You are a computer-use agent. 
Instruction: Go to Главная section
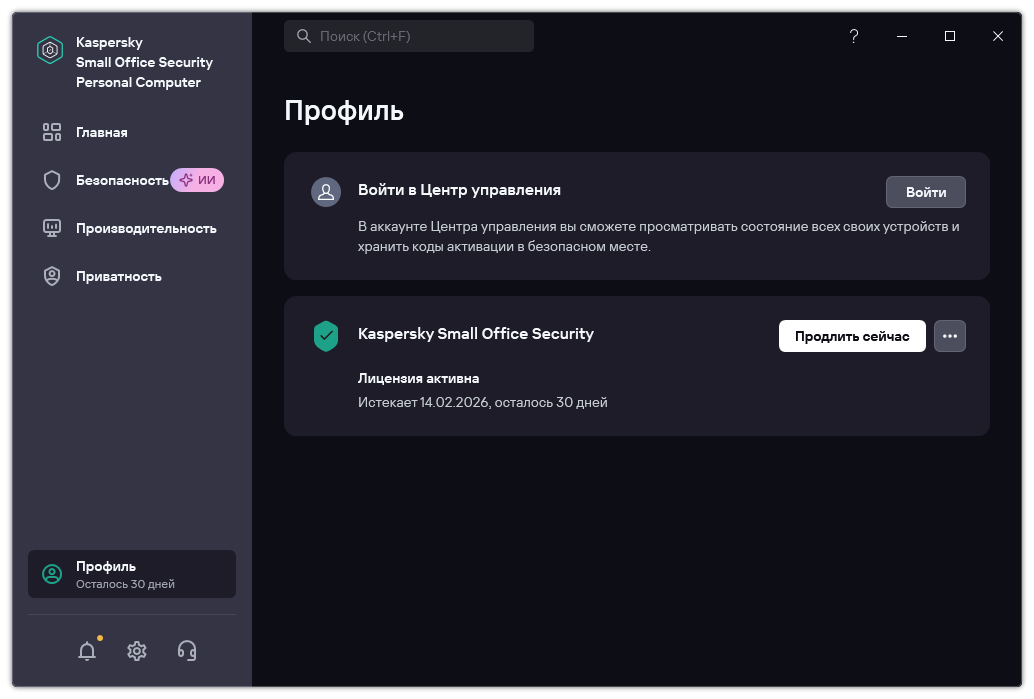[x=132, y=132]
